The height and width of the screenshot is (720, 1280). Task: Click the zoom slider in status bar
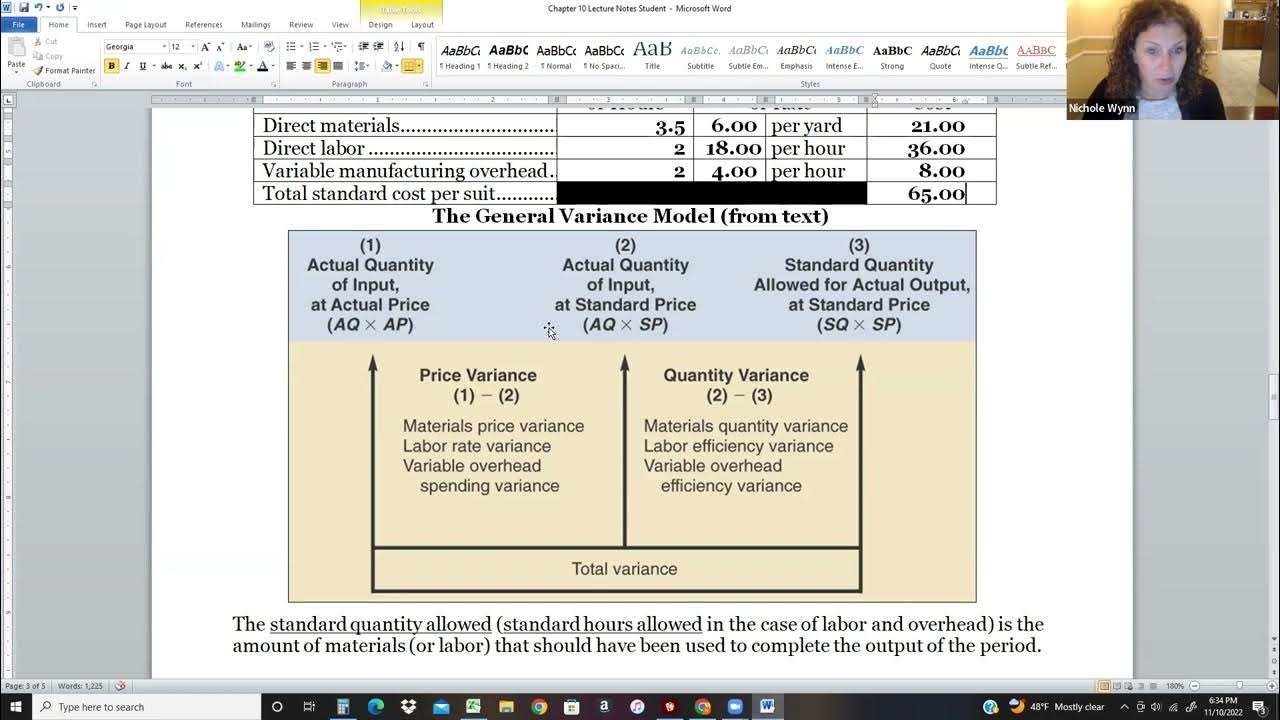click(1239, 686)
